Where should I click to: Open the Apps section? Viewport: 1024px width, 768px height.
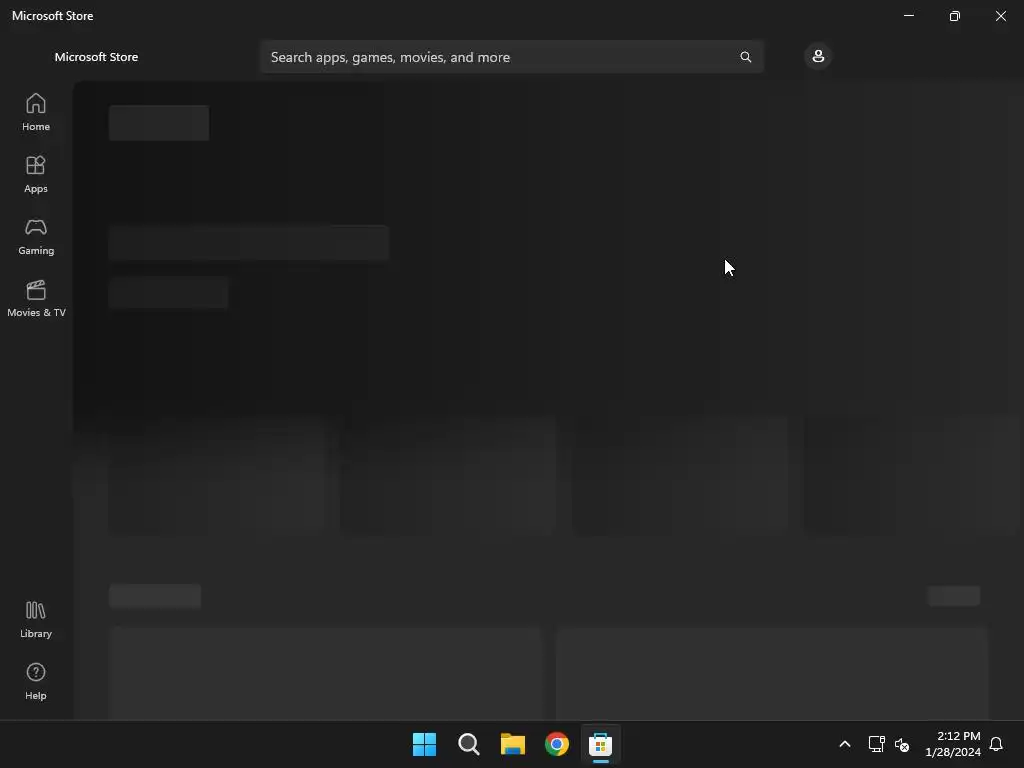pyautogui.click(x=36, y=174)
